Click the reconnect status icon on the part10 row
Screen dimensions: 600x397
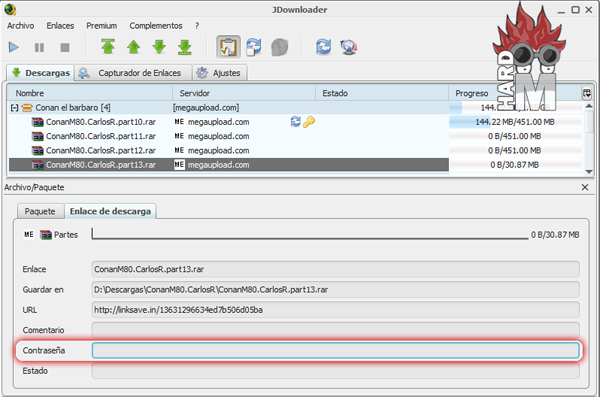(295, 122)
